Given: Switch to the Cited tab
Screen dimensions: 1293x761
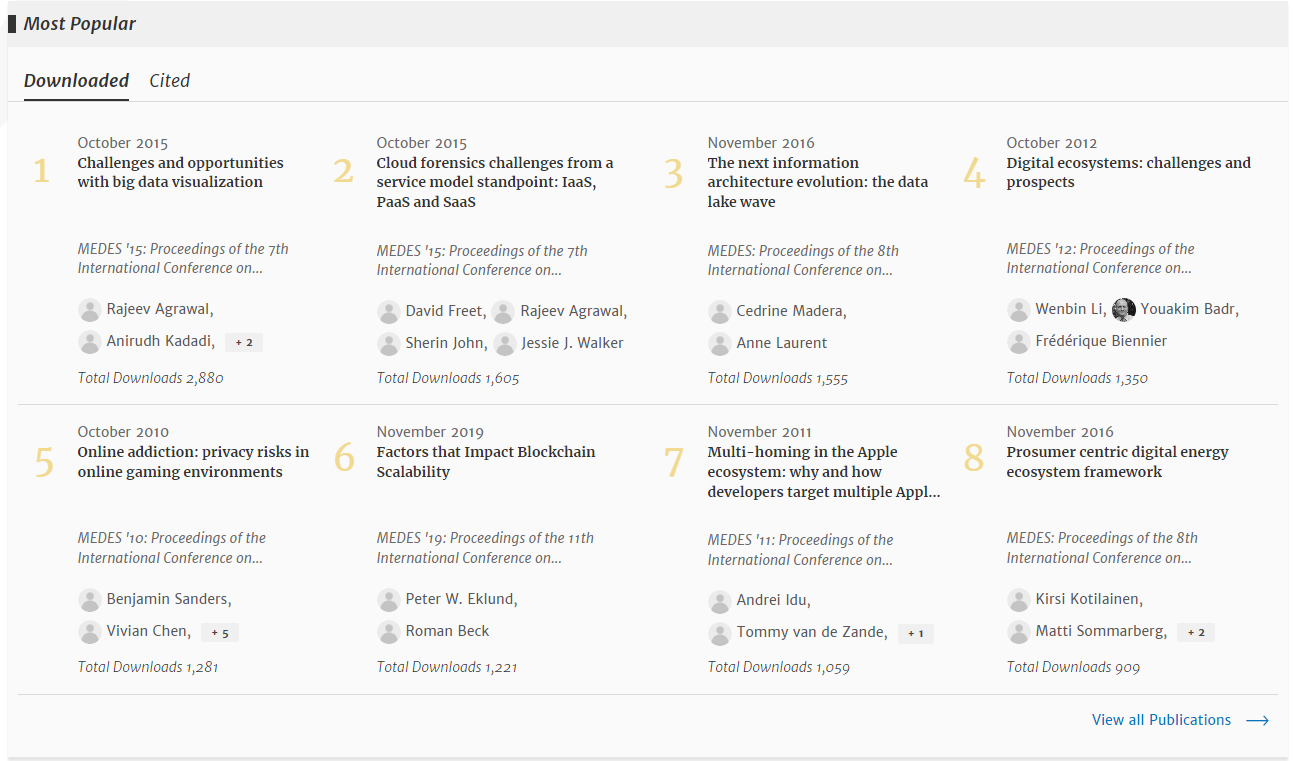Looking at the screenshot, I should point(169,81).
